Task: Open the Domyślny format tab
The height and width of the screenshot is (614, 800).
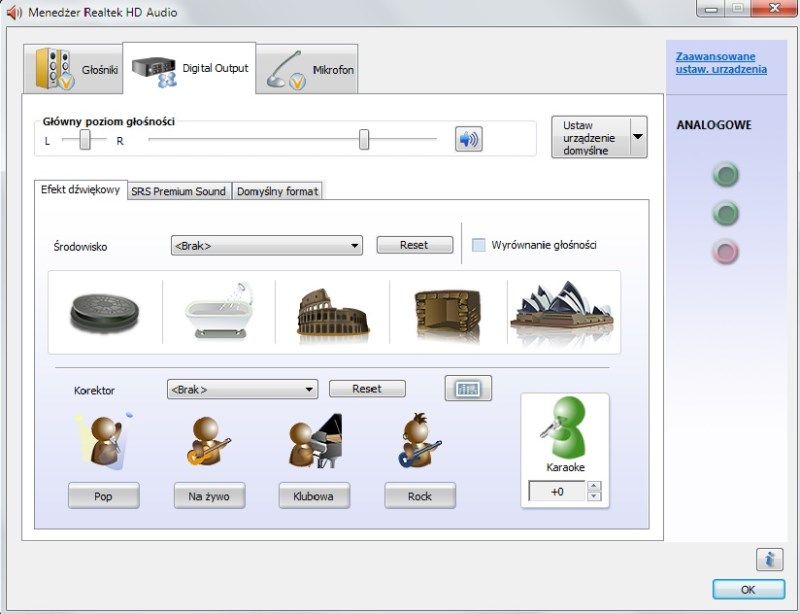Action: [277, 191]
